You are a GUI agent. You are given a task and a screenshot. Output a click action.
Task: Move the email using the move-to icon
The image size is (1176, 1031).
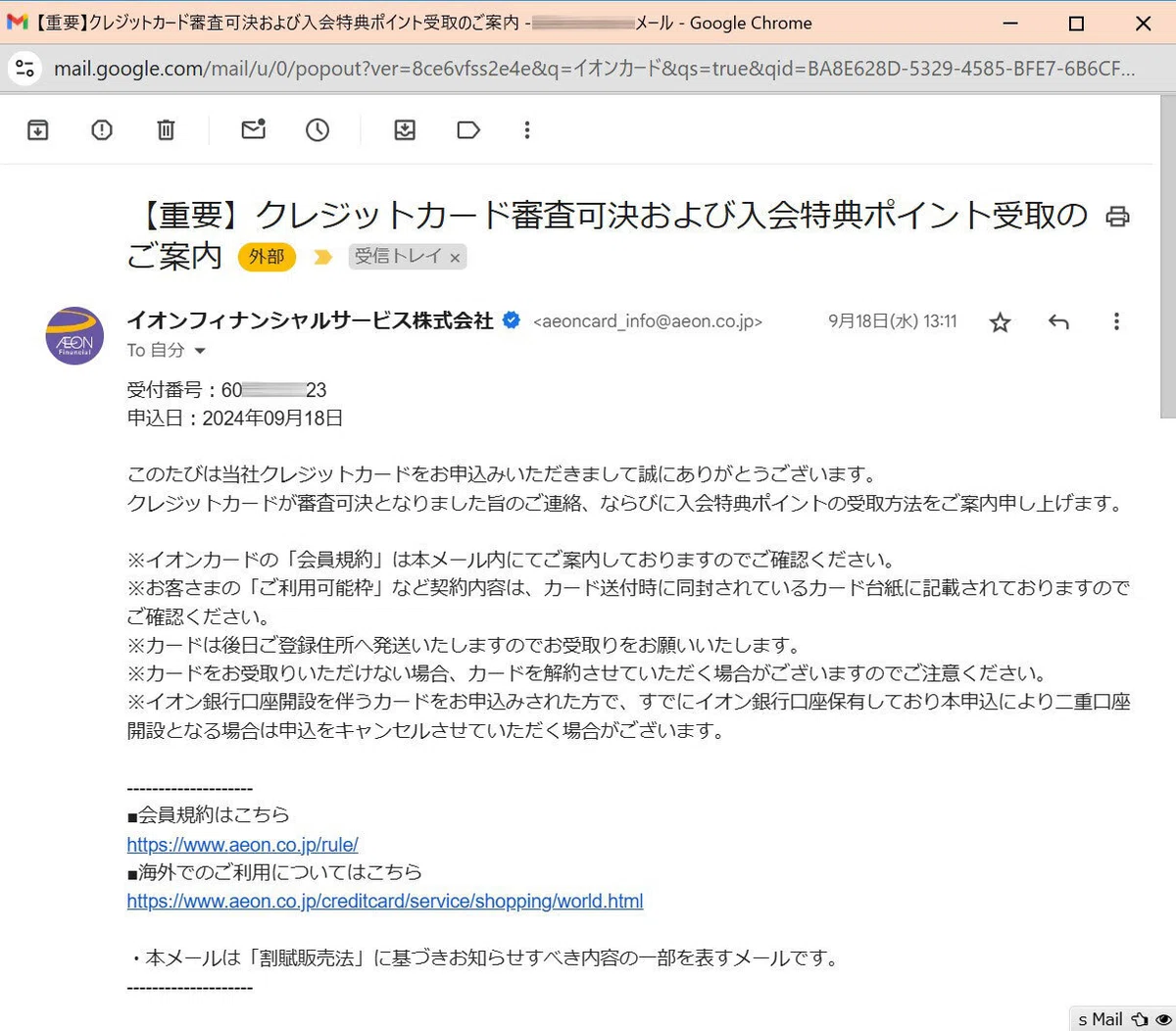pos(405,129)
